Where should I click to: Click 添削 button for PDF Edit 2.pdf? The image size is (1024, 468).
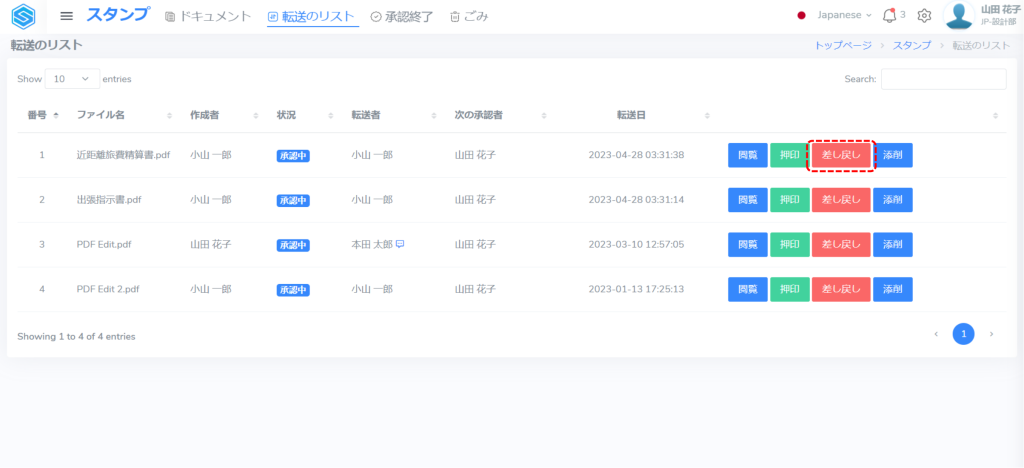point(892,289)
